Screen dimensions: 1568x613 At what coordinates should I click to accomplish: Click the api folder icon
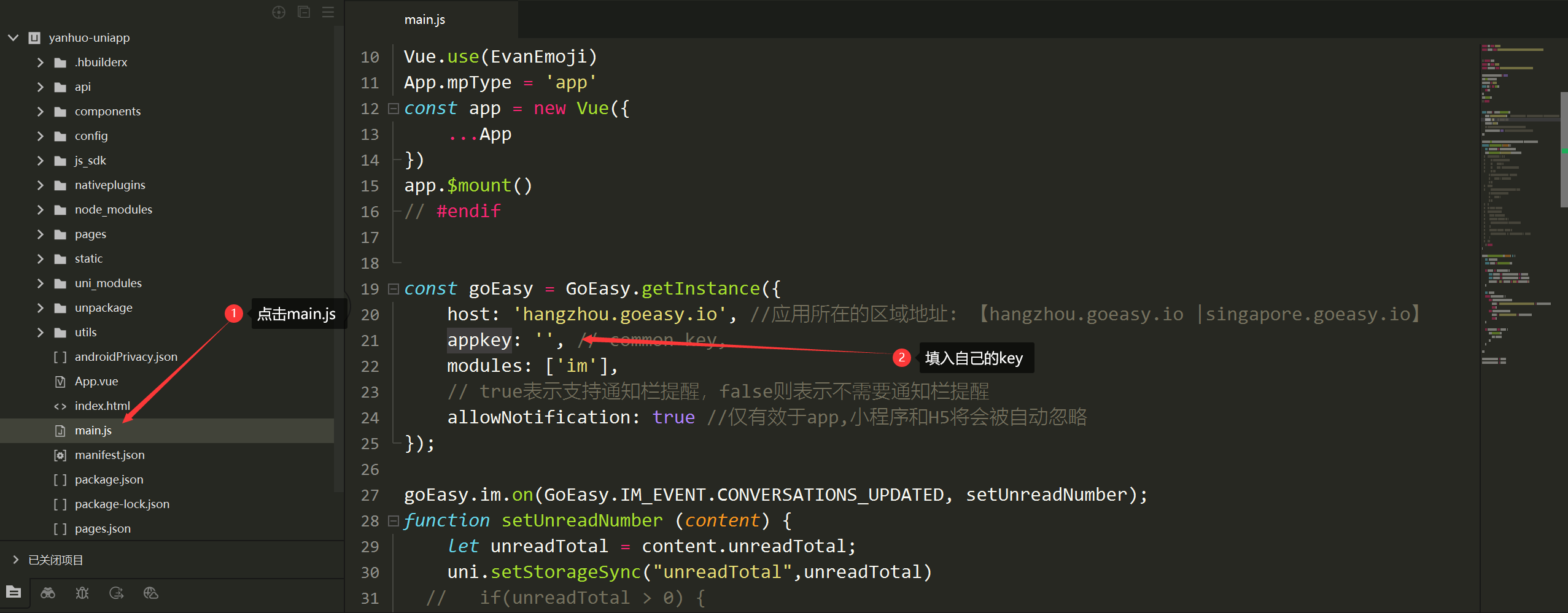[60, 87]
